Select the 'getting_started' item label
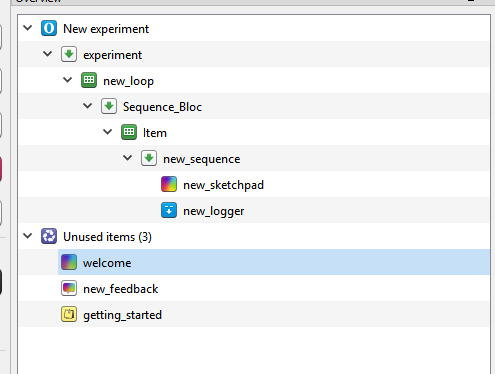Image resolution: width=495 pixels, height=374 pixels. click(122, 315)
